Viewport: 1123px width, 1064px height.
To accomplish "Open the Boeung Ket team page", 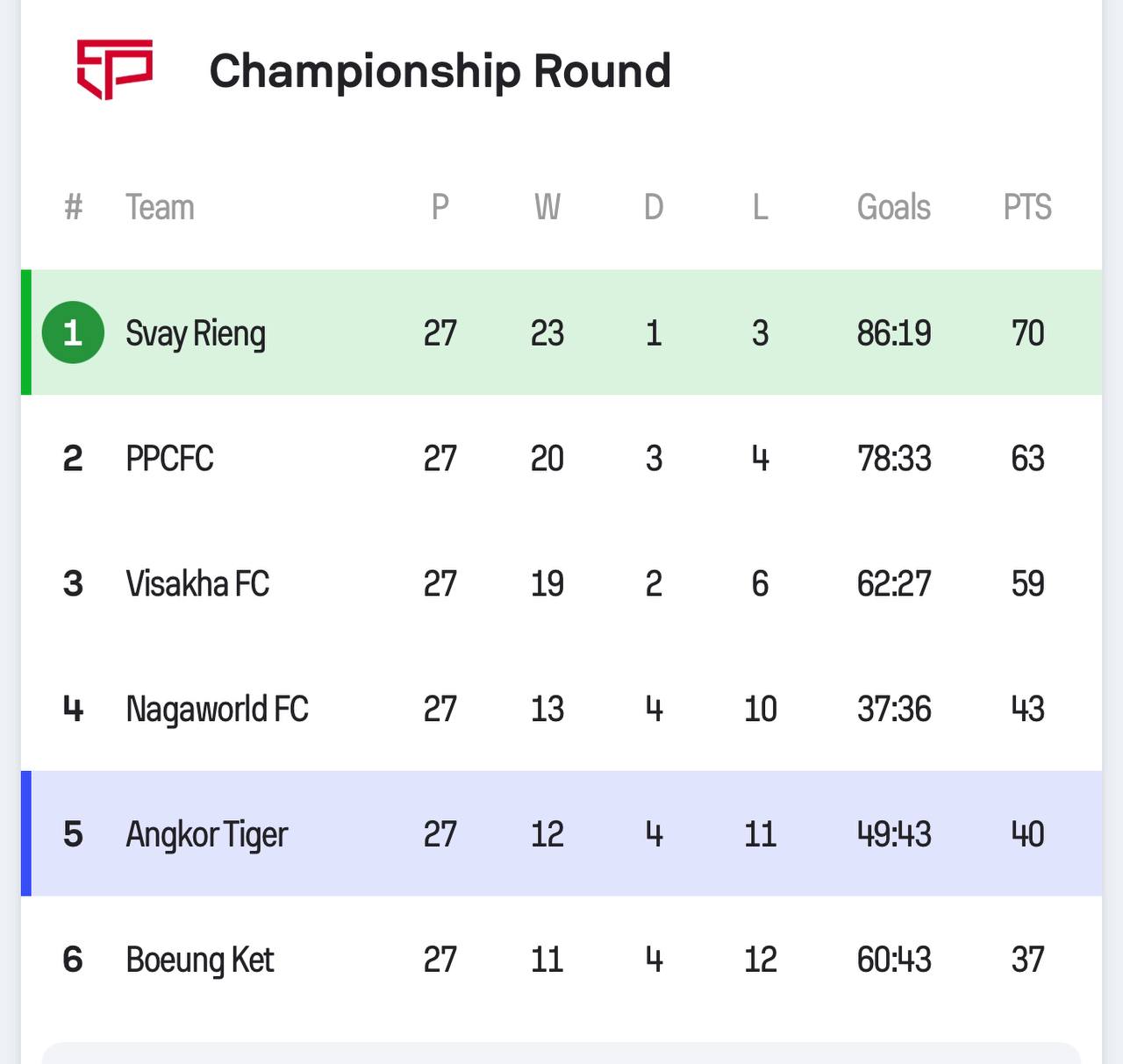I will 200,960.
